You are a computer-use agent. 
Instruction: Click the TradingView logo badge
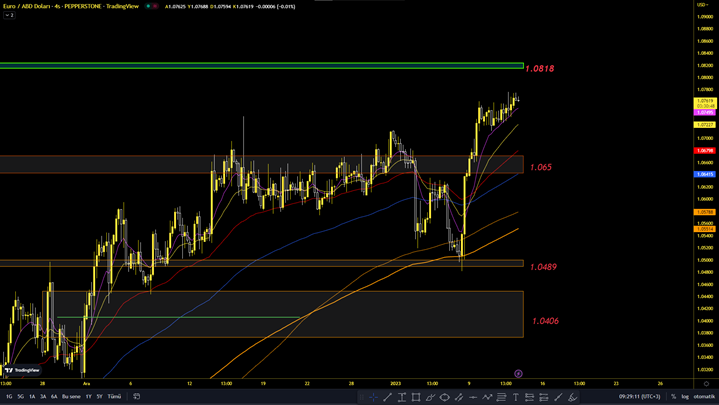click(x=22, y=370)
